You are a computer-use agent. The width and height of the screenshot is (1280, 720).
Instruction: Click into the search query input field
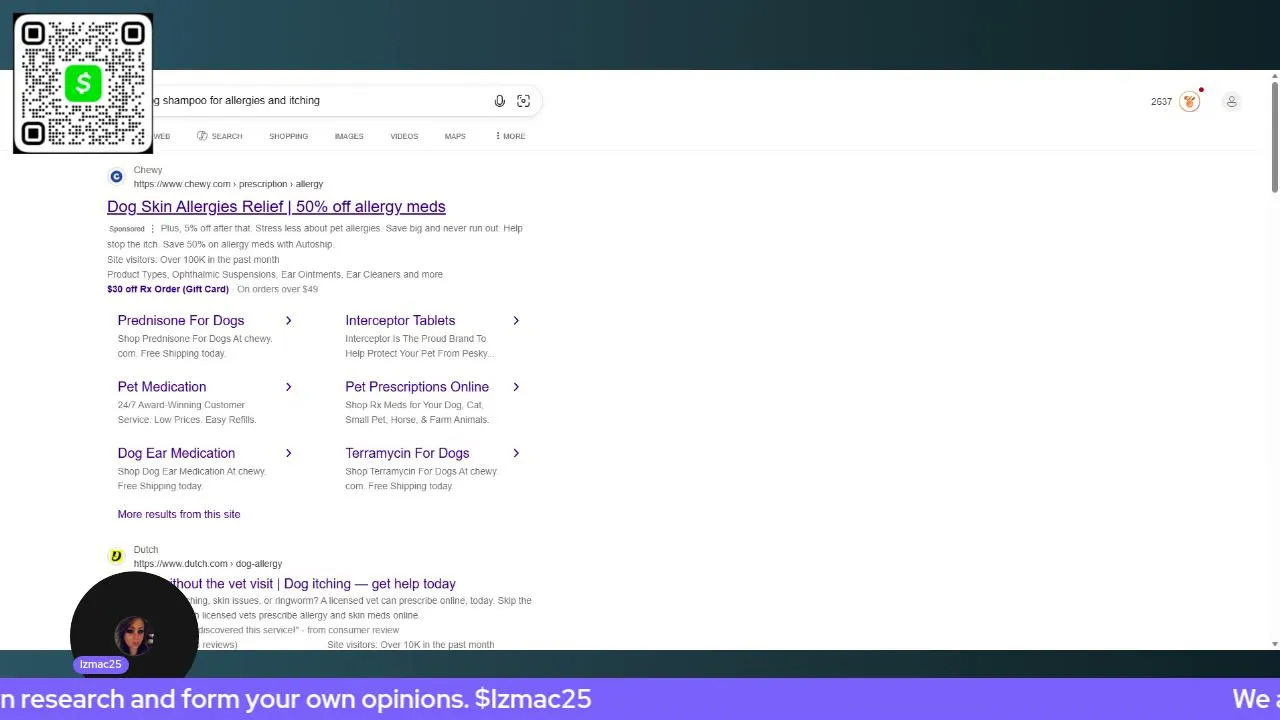tap(320, 101)
